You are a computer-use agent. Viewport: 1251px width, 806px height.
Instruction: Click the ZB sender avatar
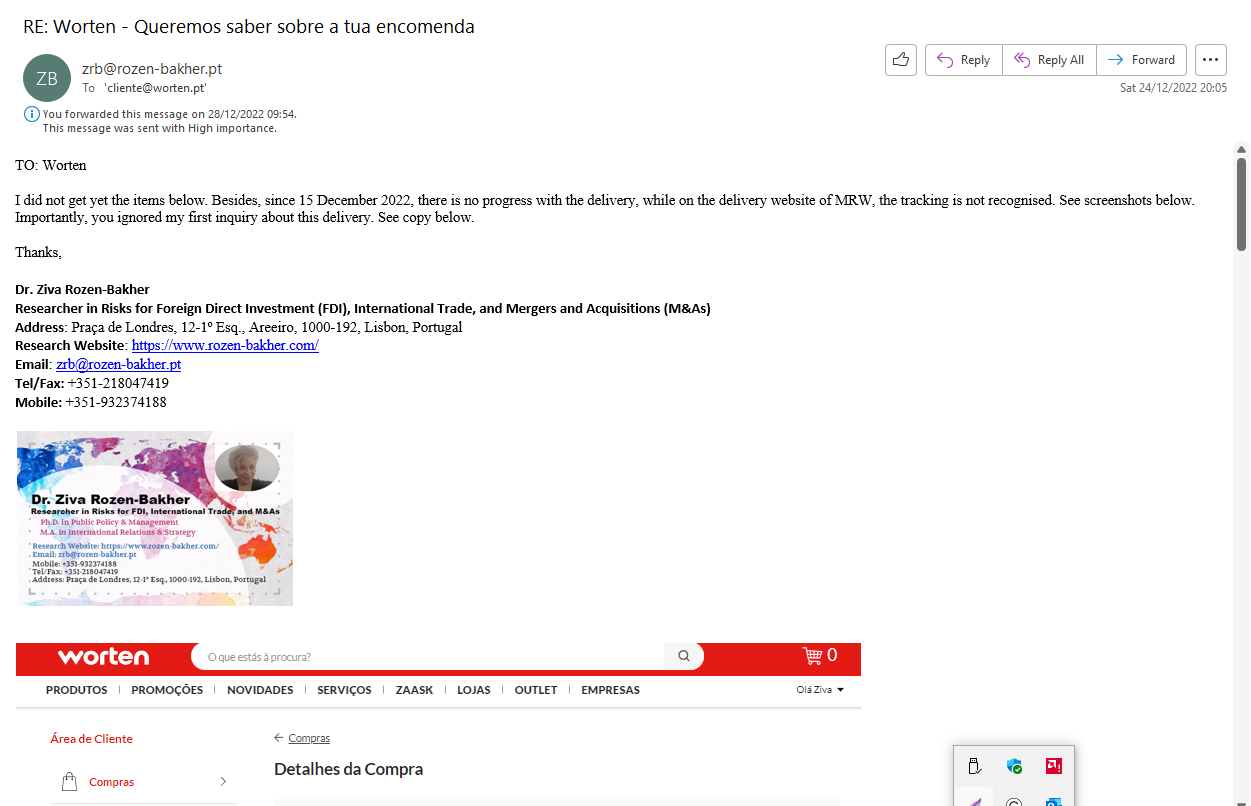coord(47,78)
